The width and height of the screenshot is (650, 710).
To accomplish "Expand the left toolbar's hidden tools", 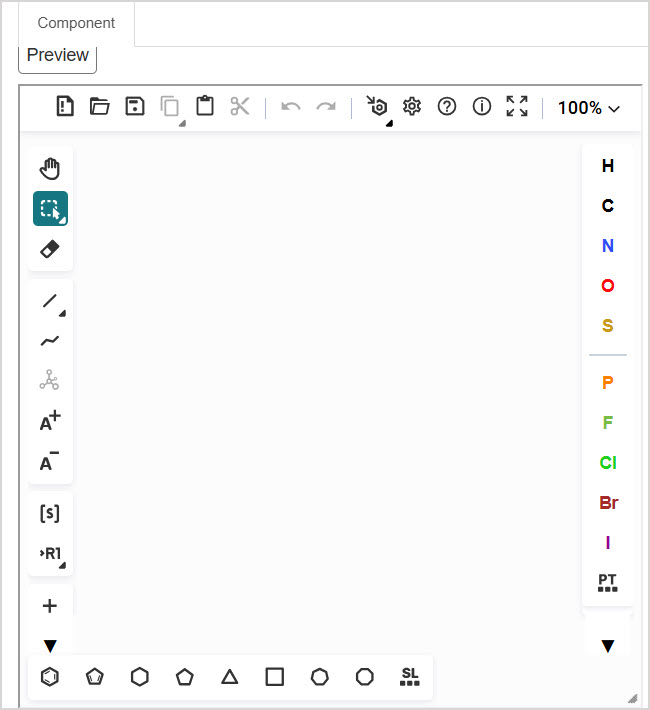I will 50,646.
